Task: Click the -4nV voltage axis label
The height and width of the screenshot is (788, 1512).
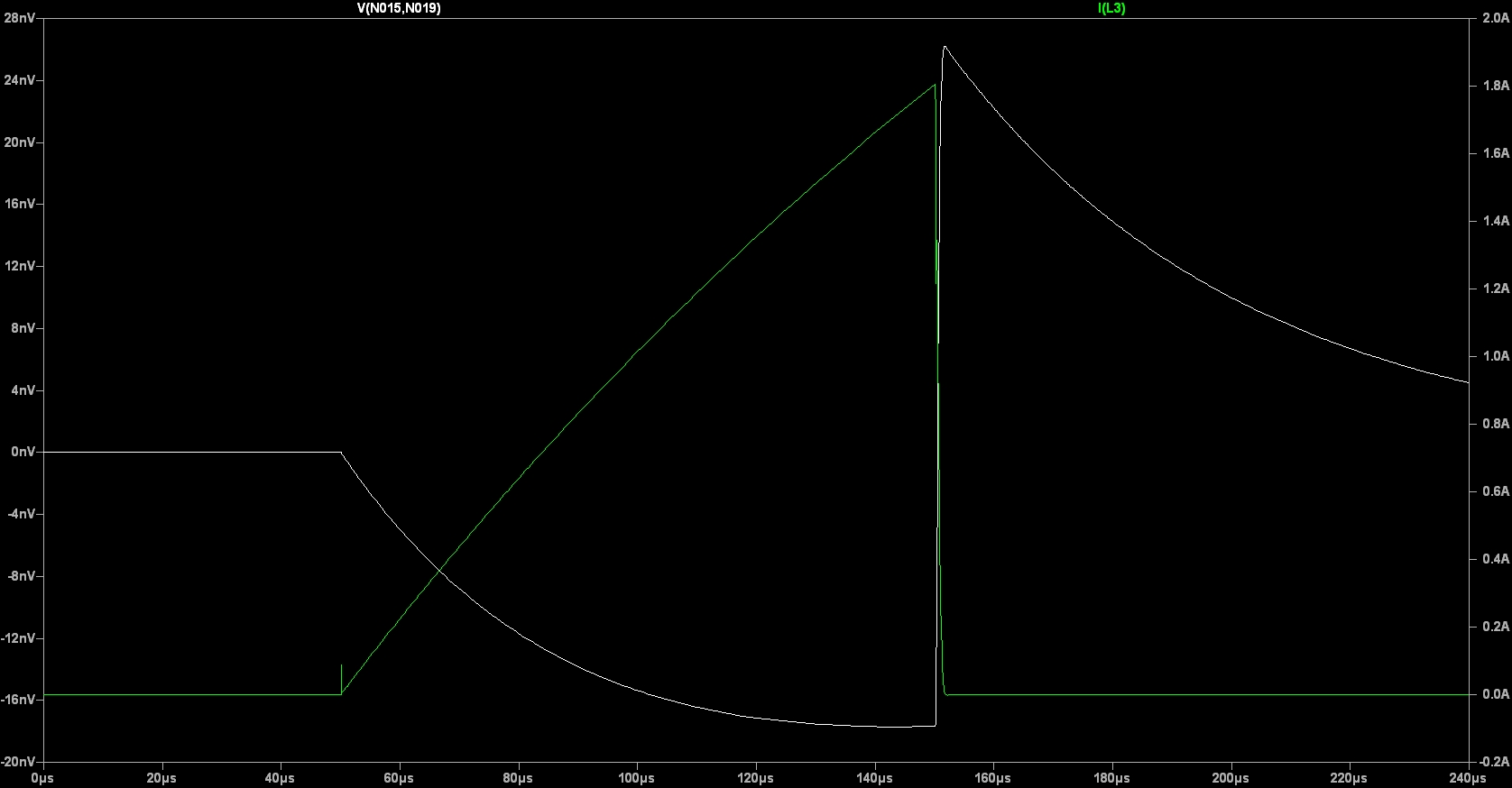Action: pyautogui.click(x=21, y=514)
